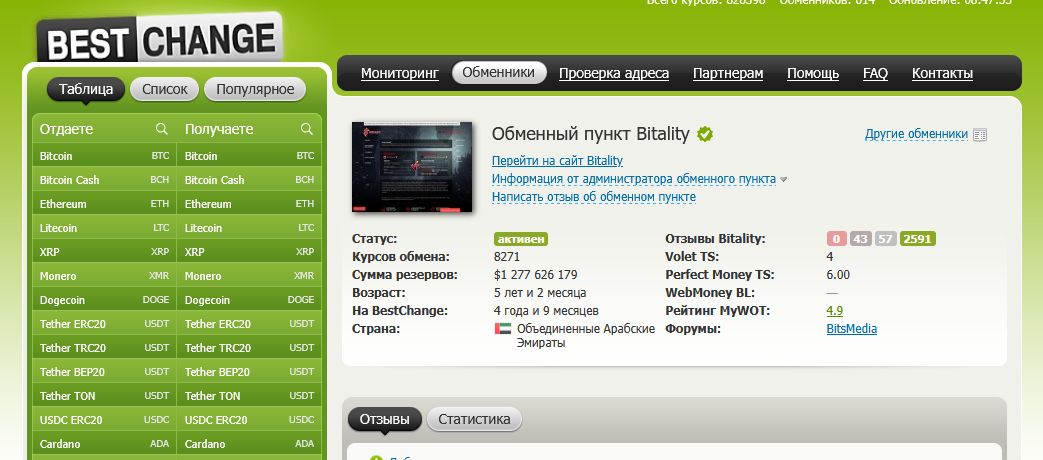Viewport: 1043px width, 460px height.
Task: Switch to the Таблица tab
Action: [x=86, y=89]
